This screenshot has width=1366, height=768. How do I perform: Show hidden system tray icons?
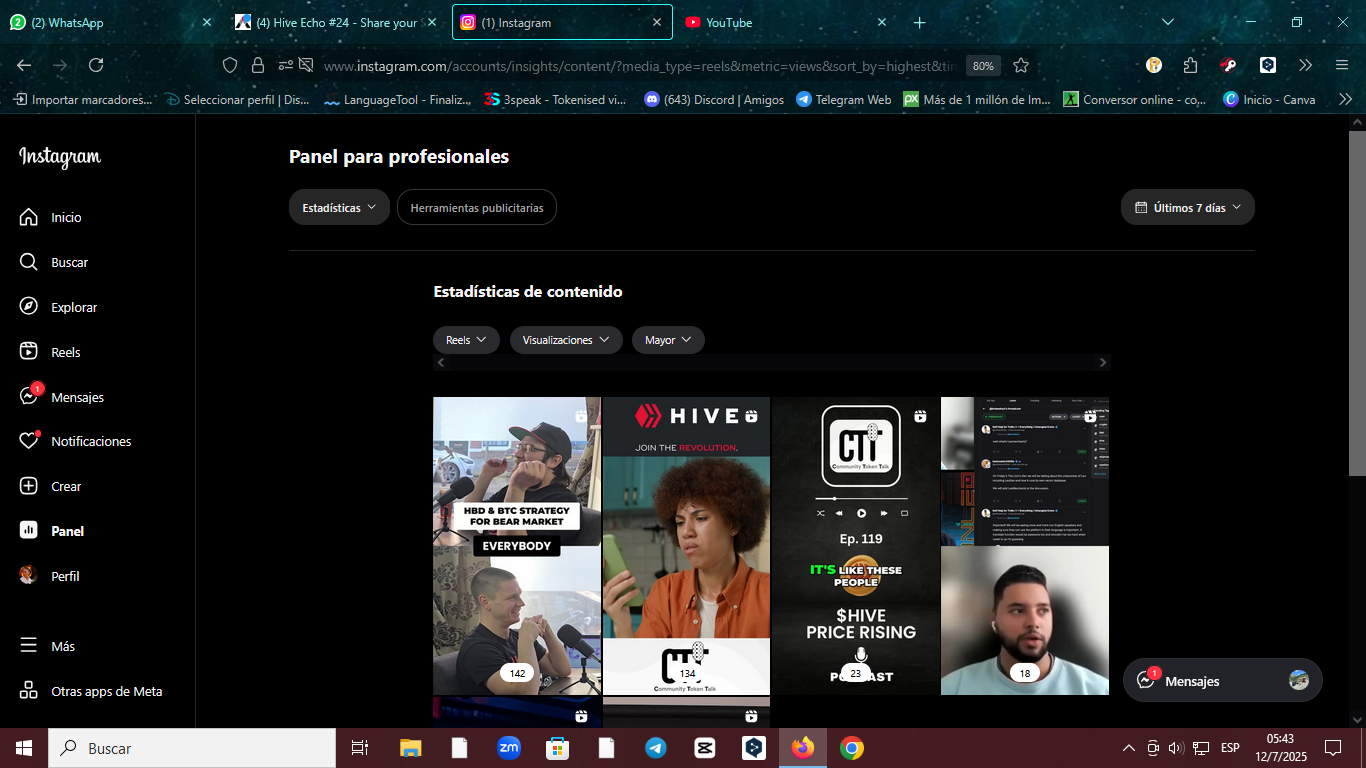point(1129,748)
